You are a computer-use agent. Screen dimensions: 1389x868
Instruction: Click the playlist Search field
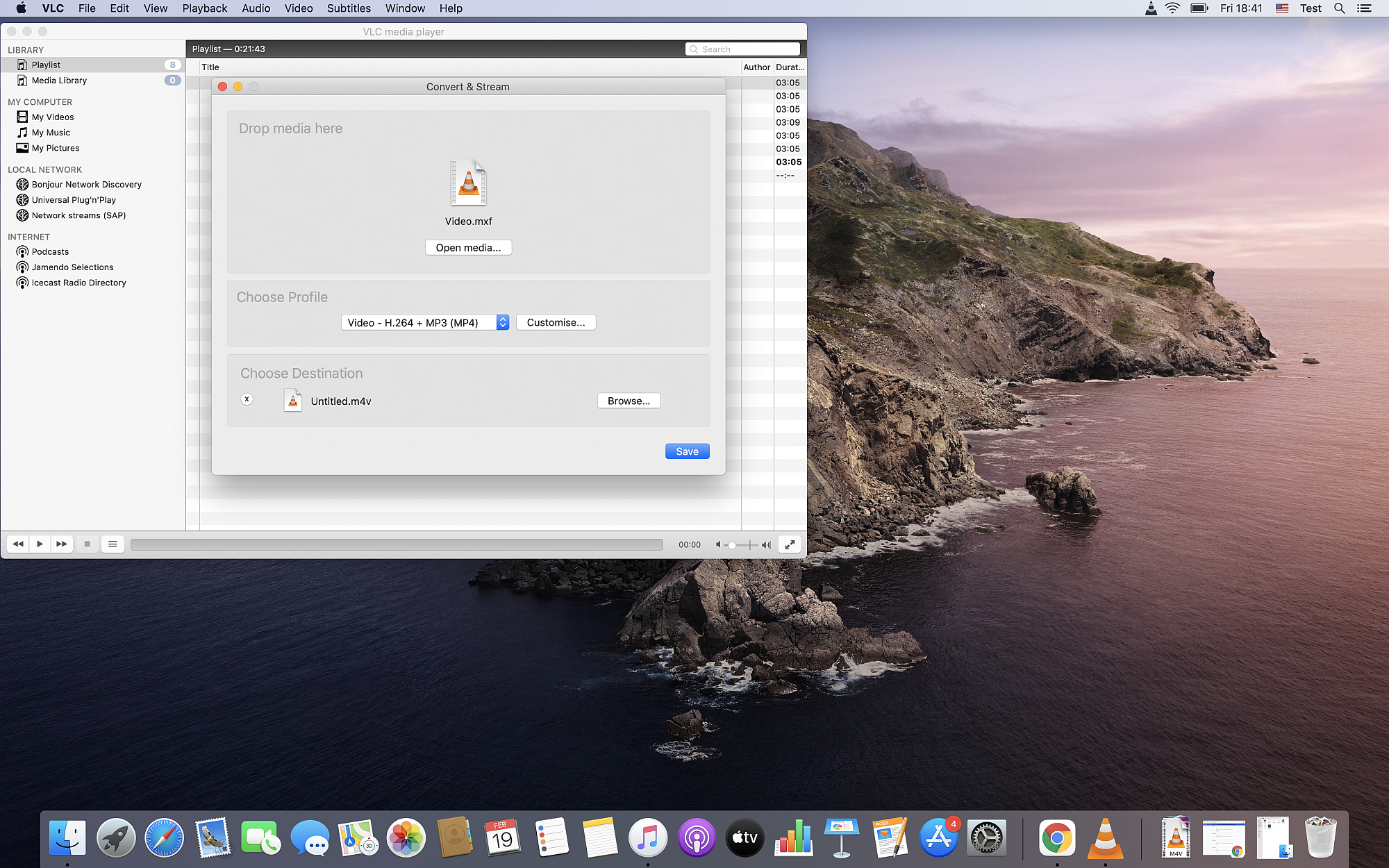tap(747, 49)
